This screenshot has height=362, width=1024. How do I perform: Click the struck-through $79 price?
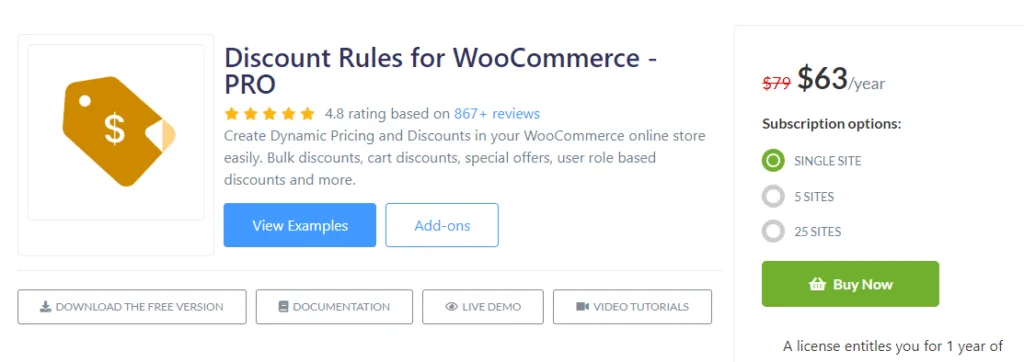(x=776, y=83)
